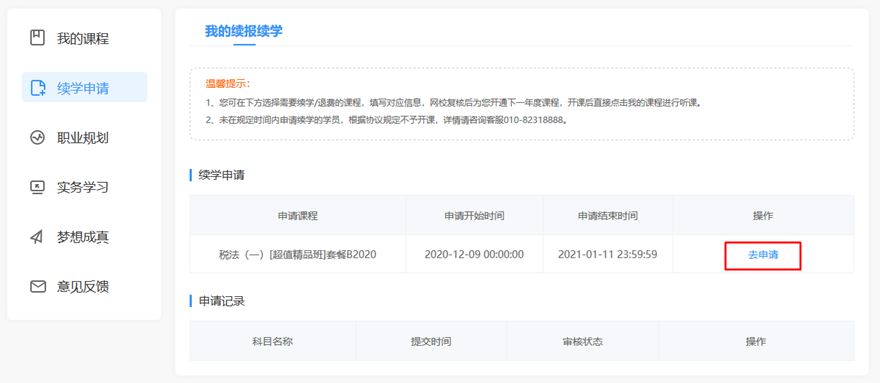Click the 职业规划 chart icon

37,138
